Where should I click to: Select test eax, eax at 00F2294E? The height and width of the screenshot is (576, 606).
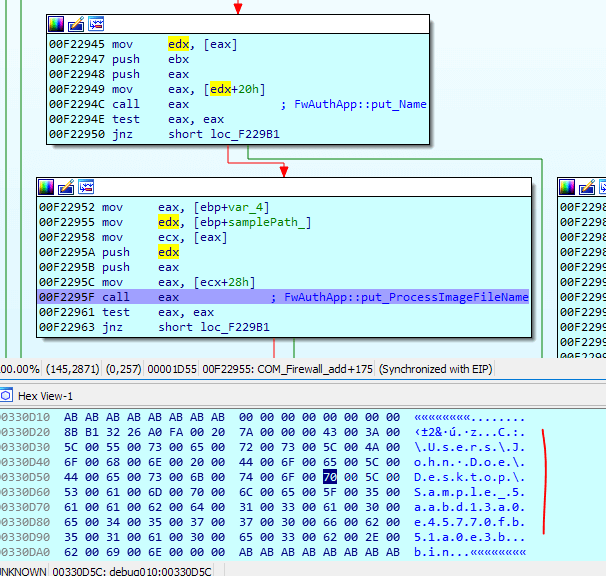[x=136, y=119]
